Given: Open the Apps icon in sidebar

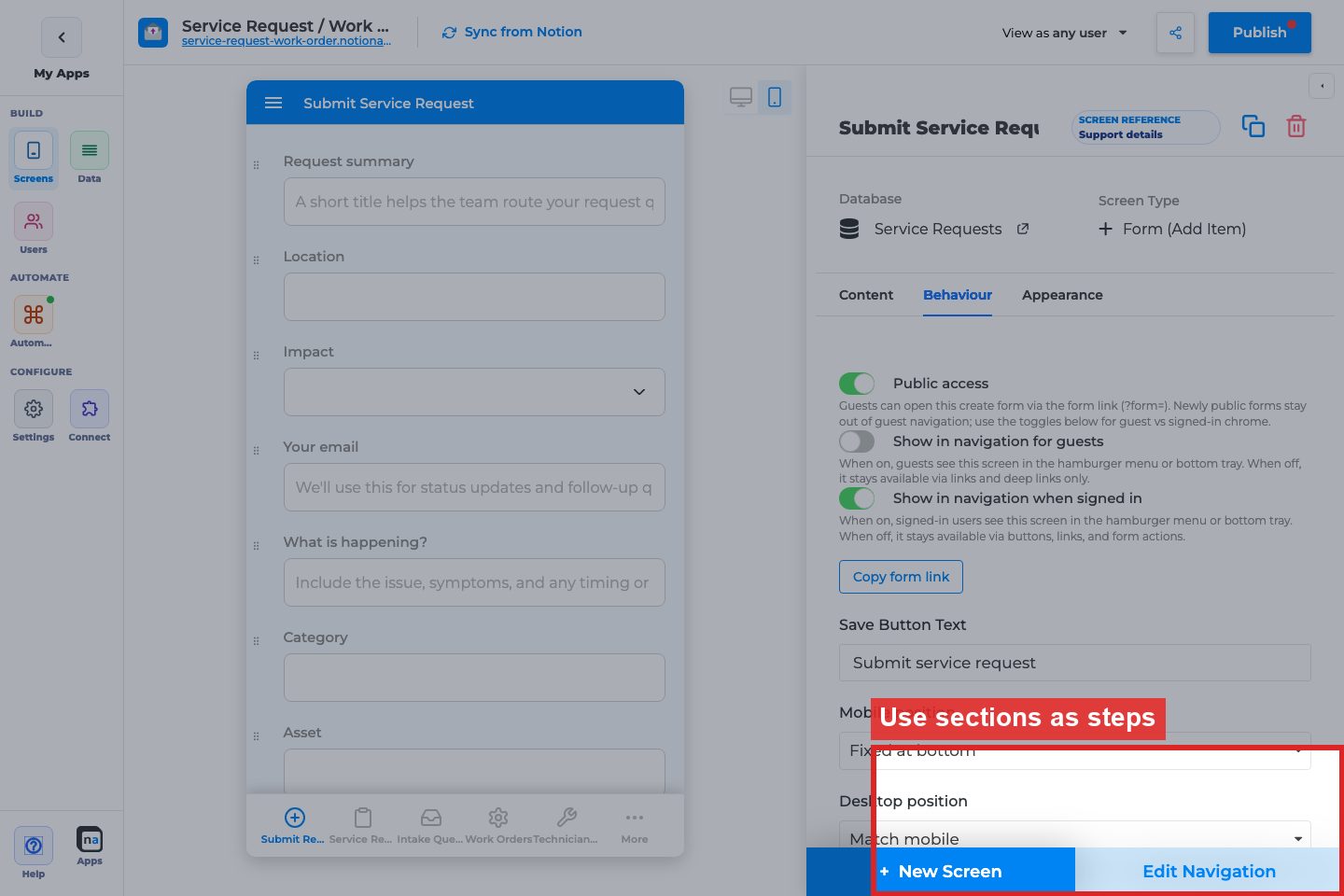Looking at the screenshot, I should pos(90,847).
